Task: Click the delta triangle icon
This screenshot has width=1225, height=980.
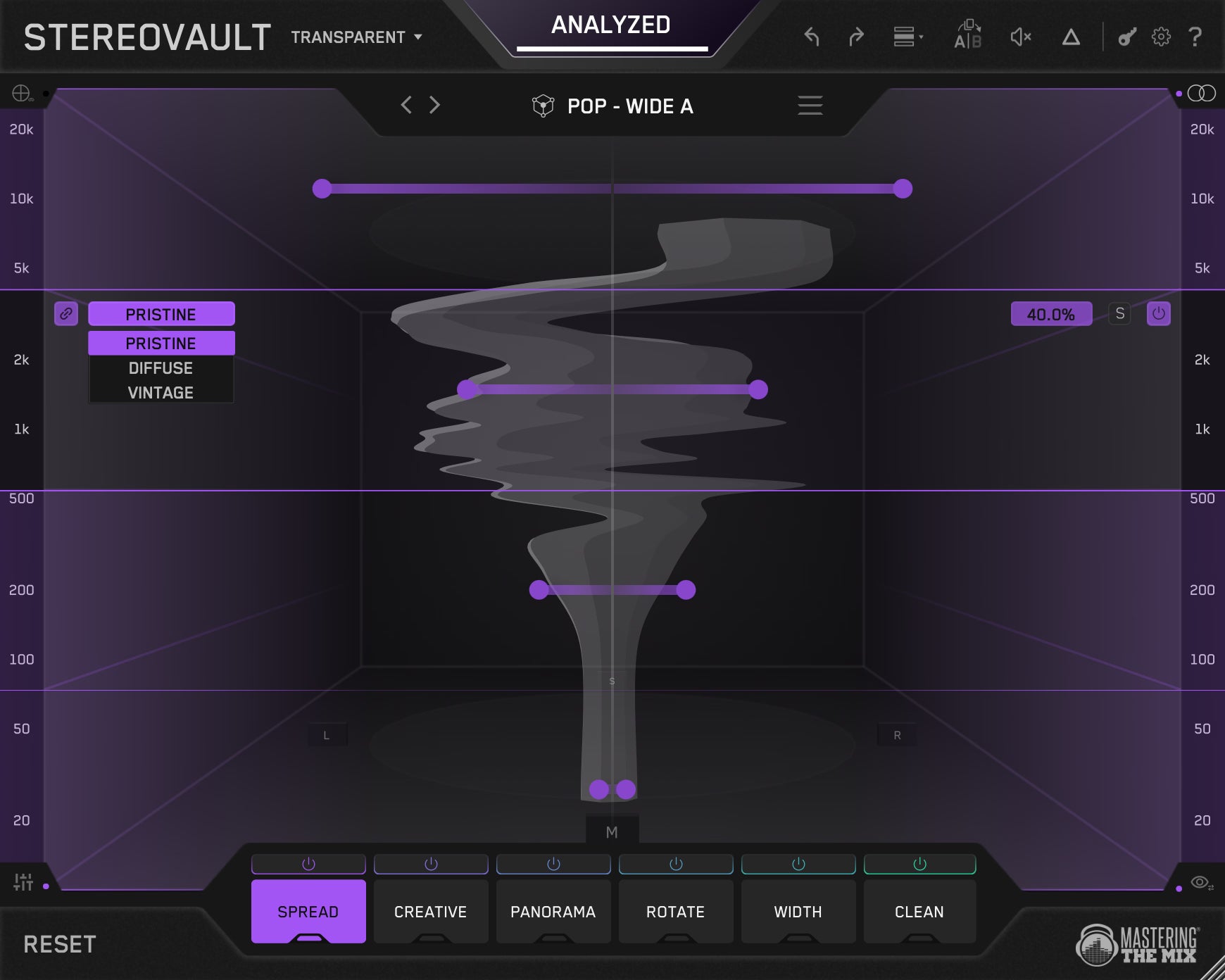Action: click(x=1071, y=37)
